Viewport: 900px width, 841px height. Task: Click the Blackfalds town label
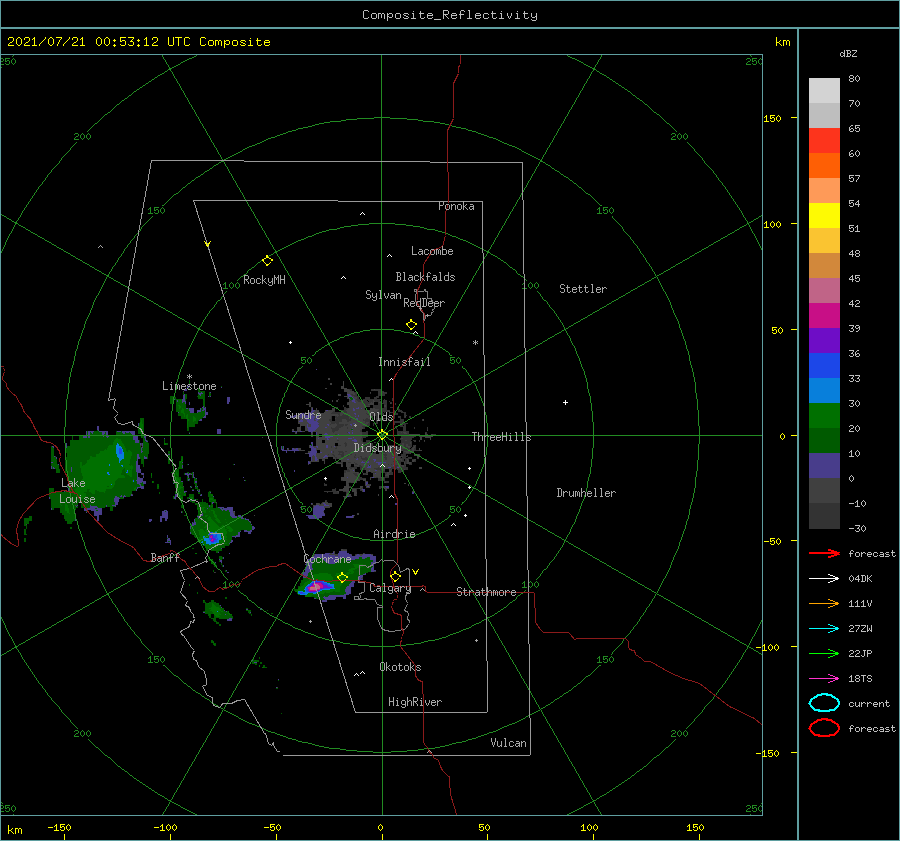(x=425, y=277)
